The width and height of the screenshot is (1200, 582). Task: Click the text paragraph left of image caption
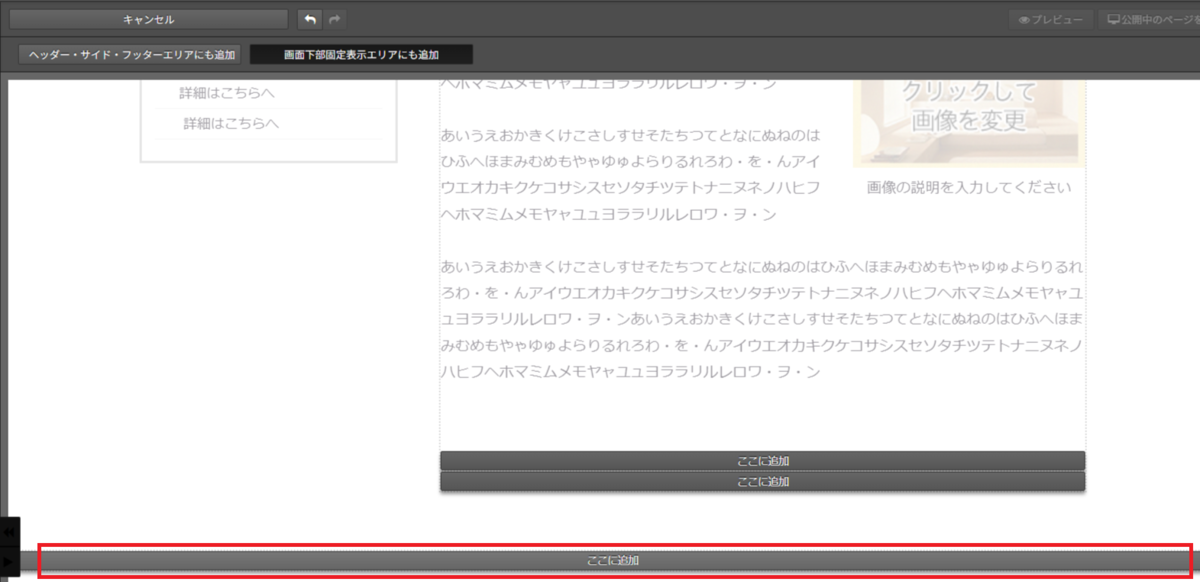tap(630, 175)
